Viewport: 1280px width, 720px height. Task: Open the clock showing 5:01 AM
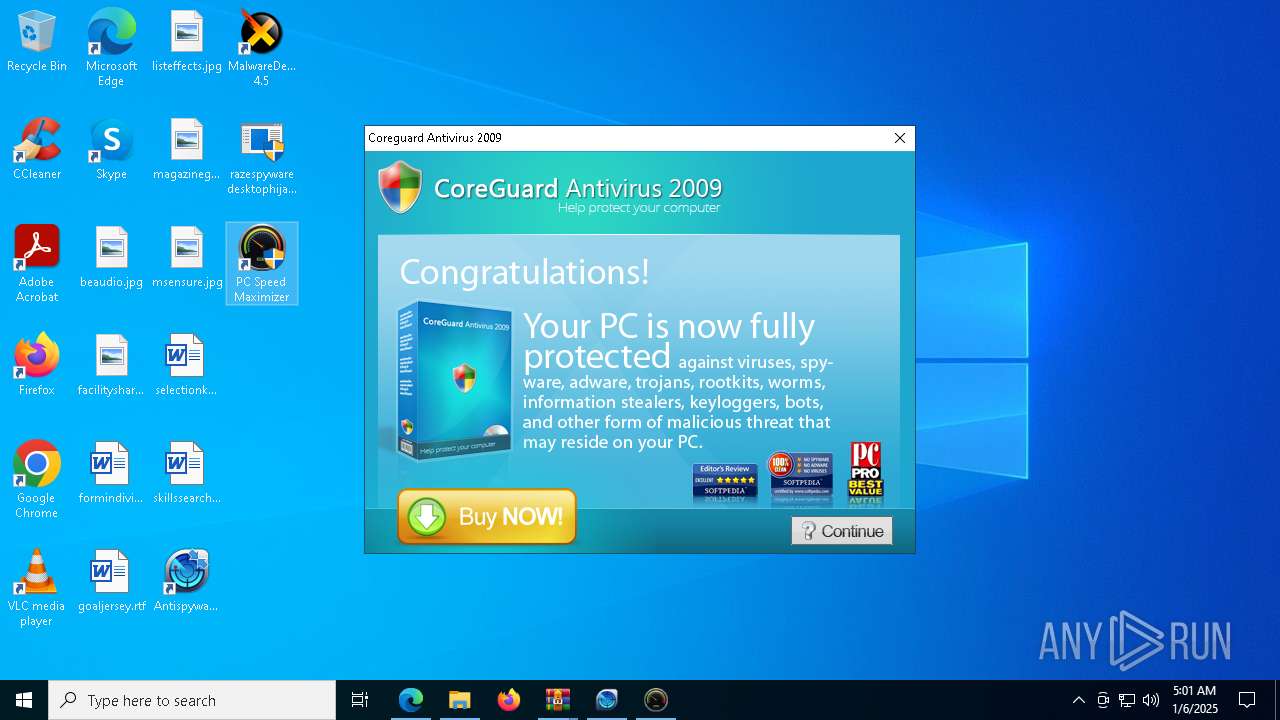[x=1195, y=700]
